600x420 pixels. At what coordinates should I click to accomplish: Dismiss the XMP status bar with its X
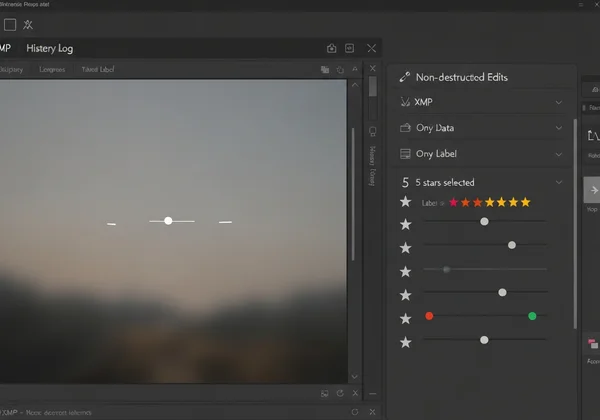[x=373, y=412]
